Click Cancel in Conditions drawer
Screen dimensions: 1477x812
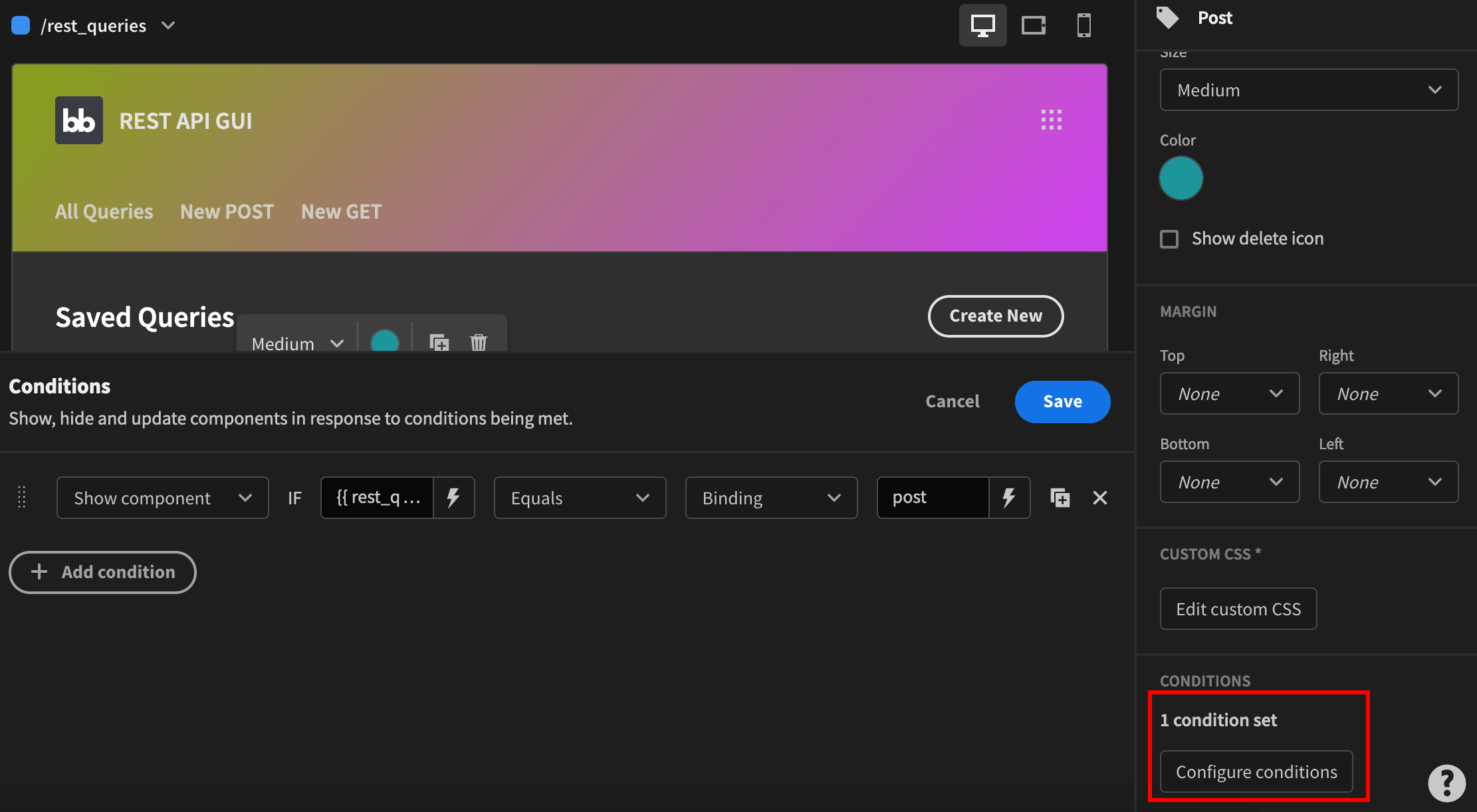(953, 401)
